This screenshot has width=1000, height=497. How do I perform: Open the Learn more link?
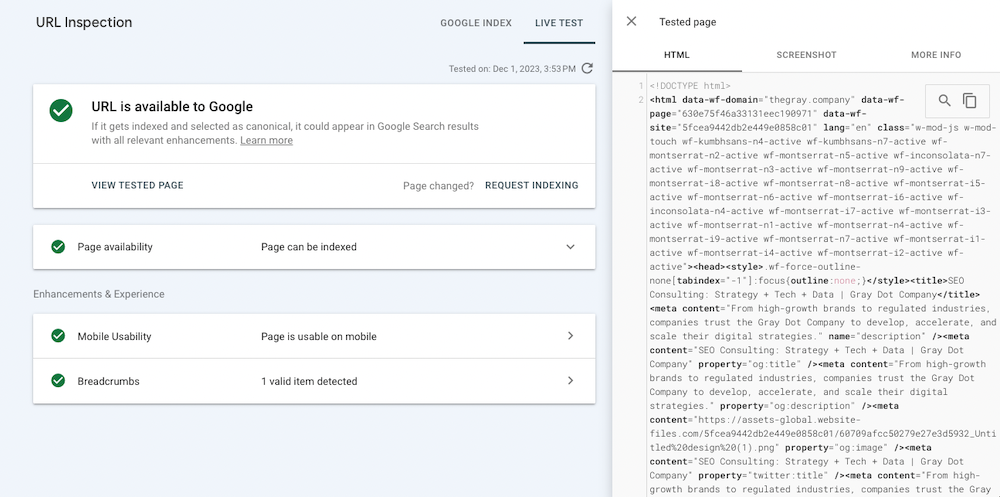tap(266, 141)
